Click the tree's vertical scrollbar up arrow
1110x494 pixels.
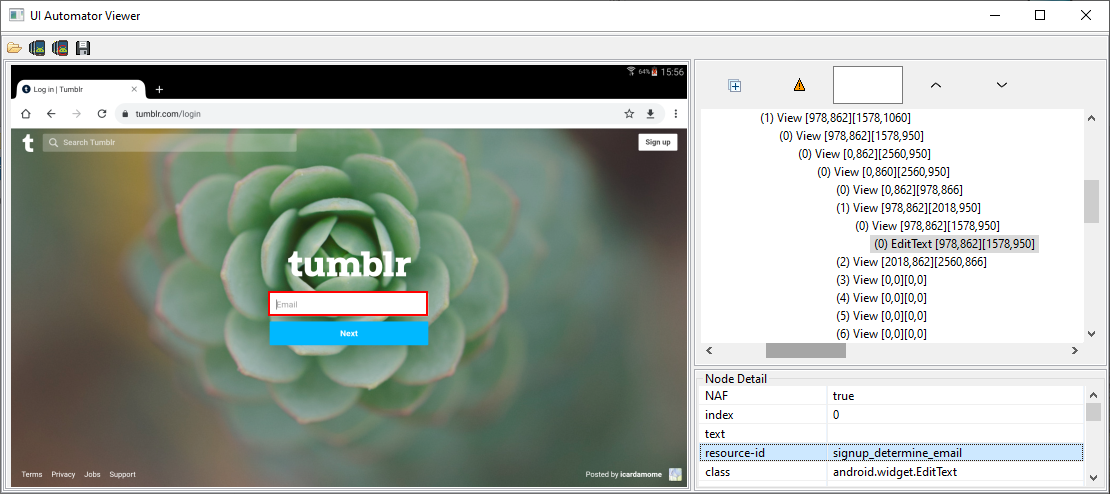1091,118
